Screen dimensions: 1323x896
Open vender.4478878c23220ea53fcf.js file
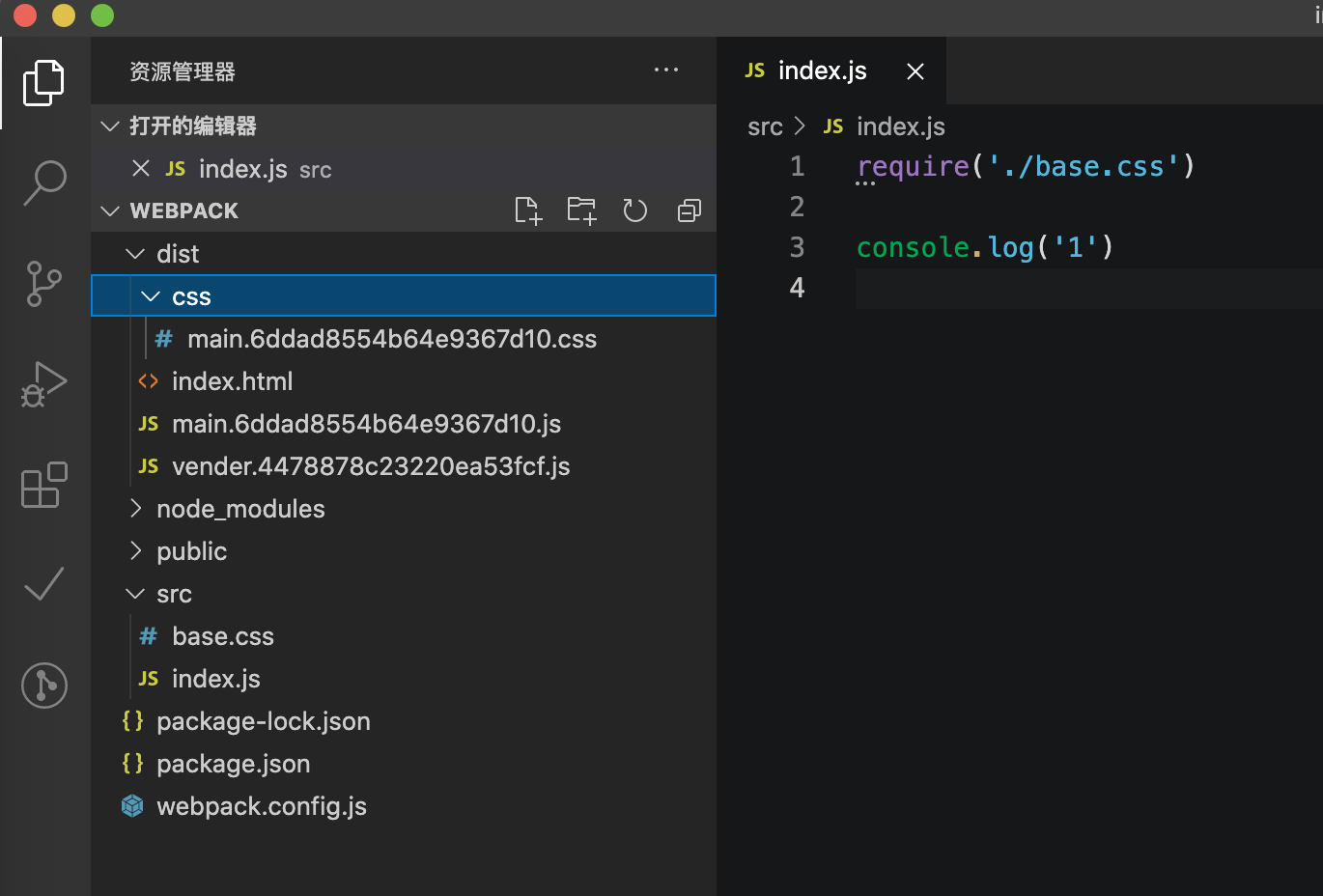[x=404, y=466]
